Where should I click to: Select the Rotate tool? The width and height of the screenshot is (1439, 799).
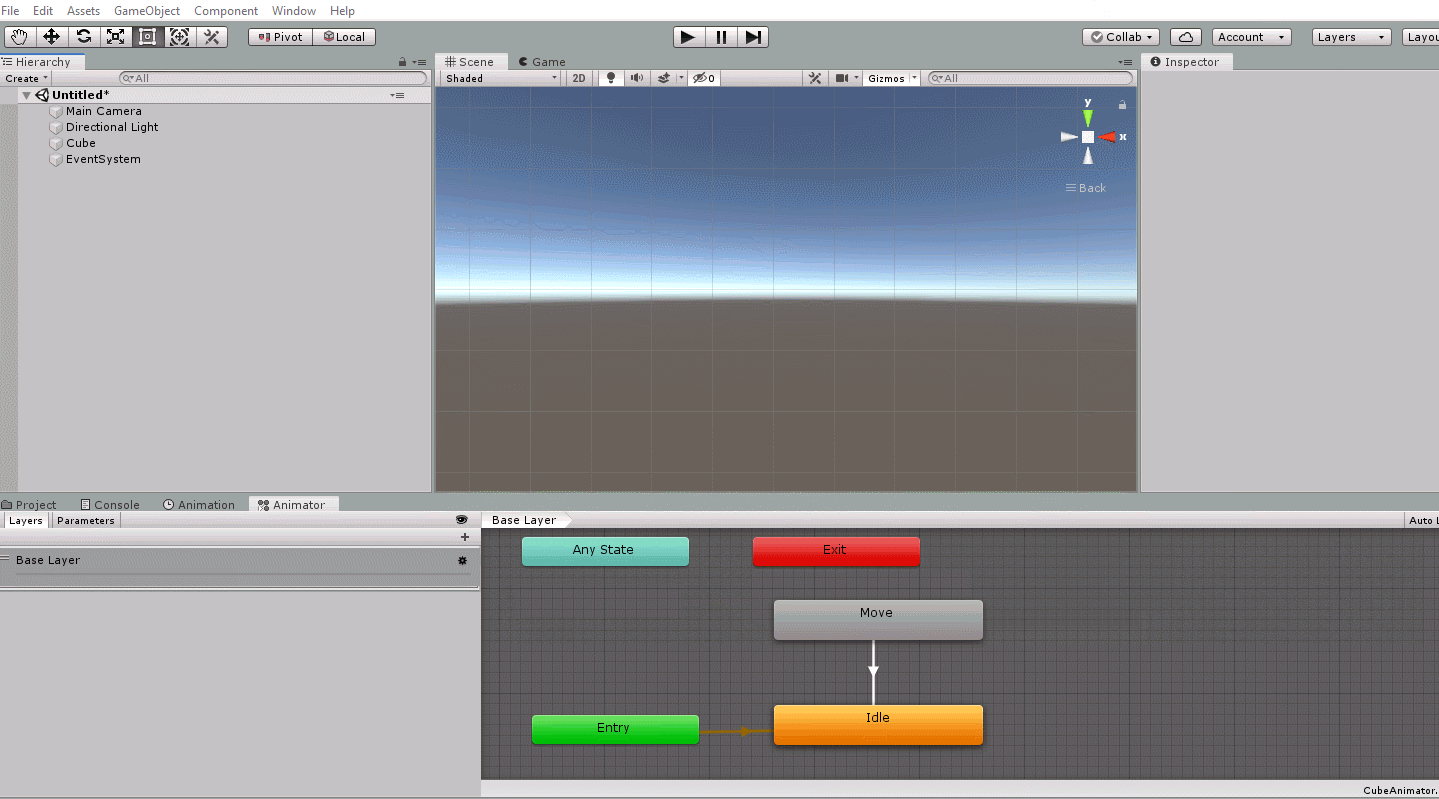point(84,37)
